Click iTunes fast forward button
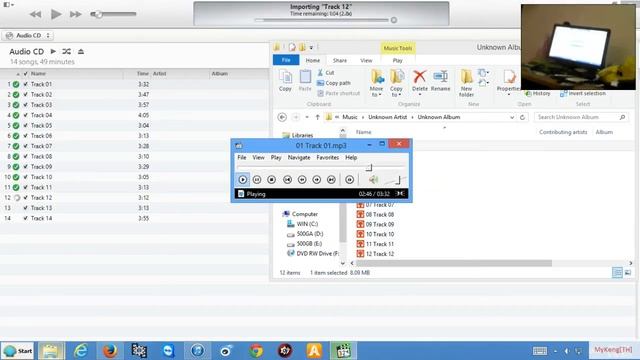 [x=76, y=14]
